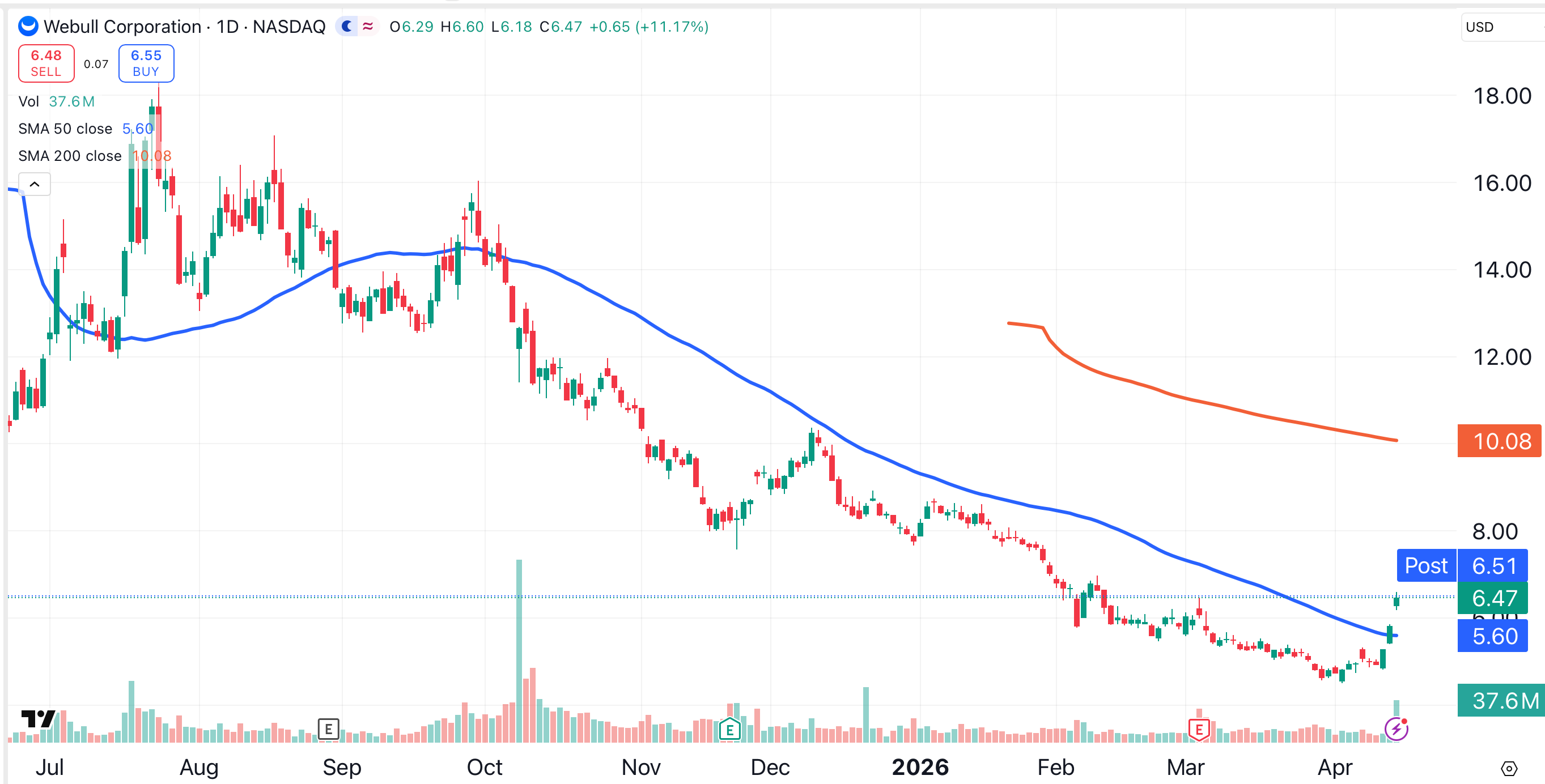Click the post-market moon session icon
Screen dimensions: 1545x784
tap(347, 27)
